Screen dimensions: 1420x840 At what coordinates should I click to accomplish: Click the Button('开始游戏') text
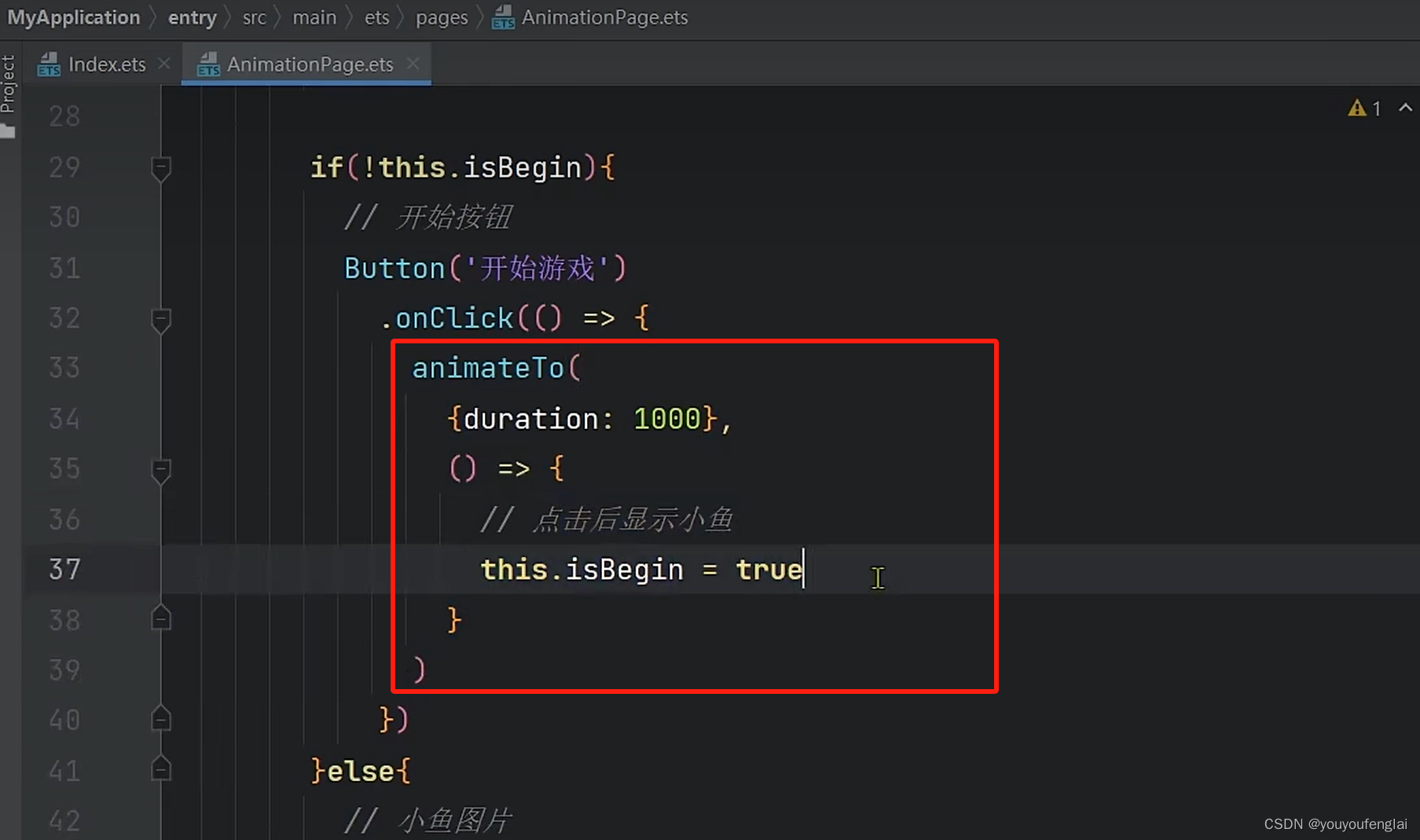(x=485, y=268)
